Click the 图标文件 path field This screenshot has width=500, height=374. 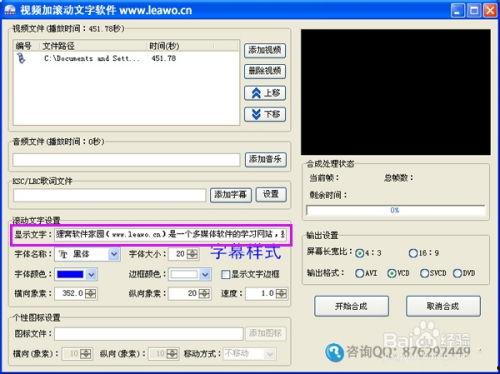(x=149, y=334)
